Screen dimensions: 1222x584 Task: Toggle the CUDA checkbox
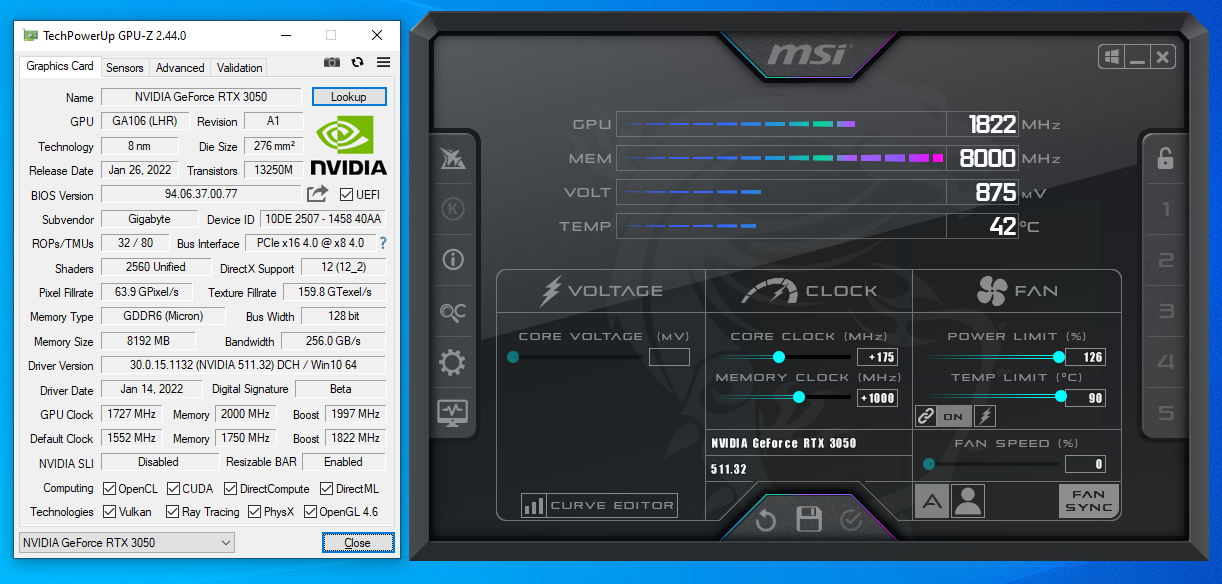[173, 489]
